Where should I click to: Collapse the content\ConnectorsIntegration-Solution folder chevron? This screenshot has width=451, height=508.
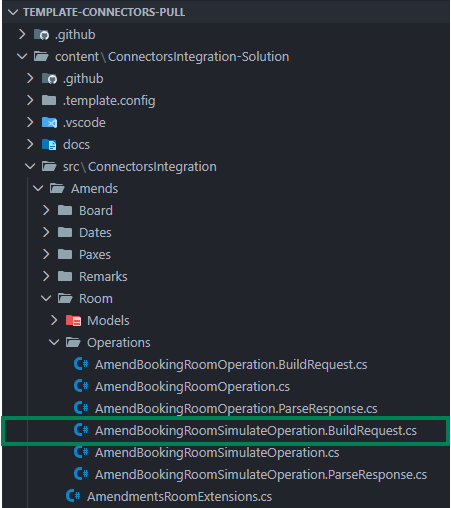pyautogui.click(x=22, y=56)
